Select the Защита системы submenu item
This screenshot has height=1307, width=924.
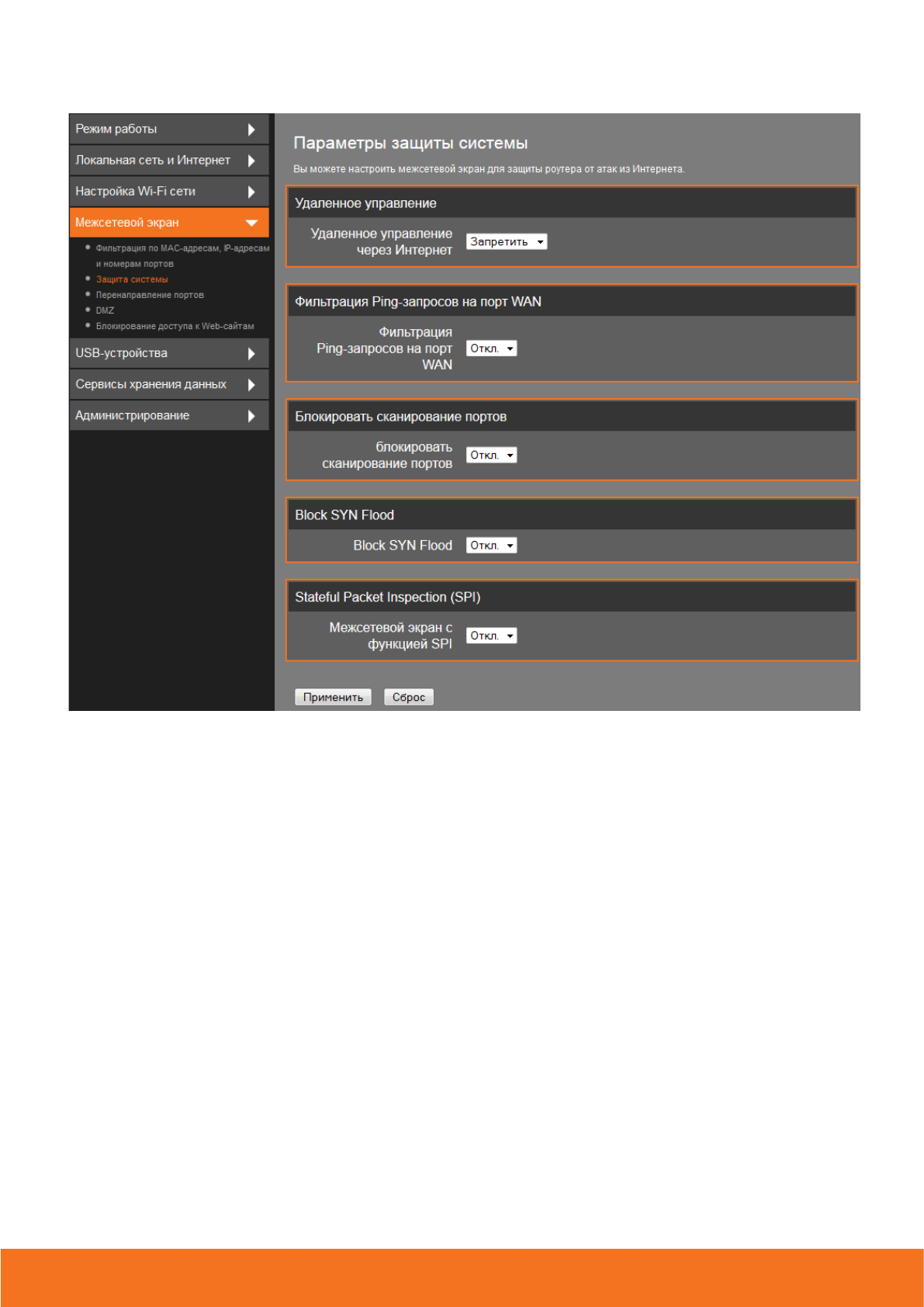point(132,279)
